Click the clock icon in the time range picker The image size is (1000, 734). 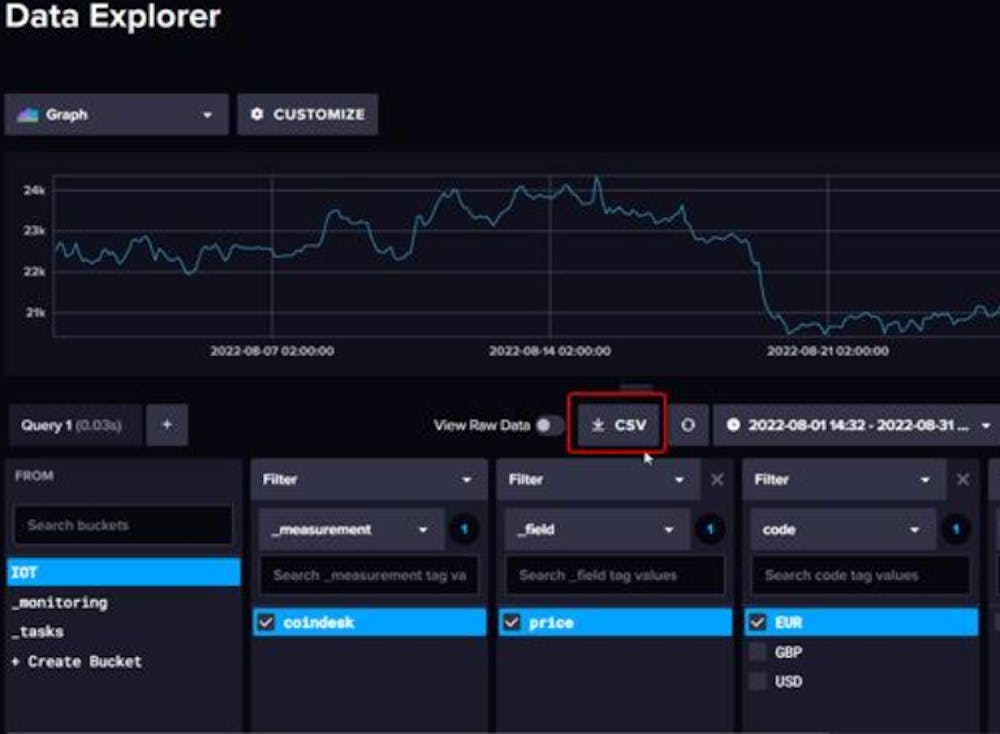coord(733,425)
